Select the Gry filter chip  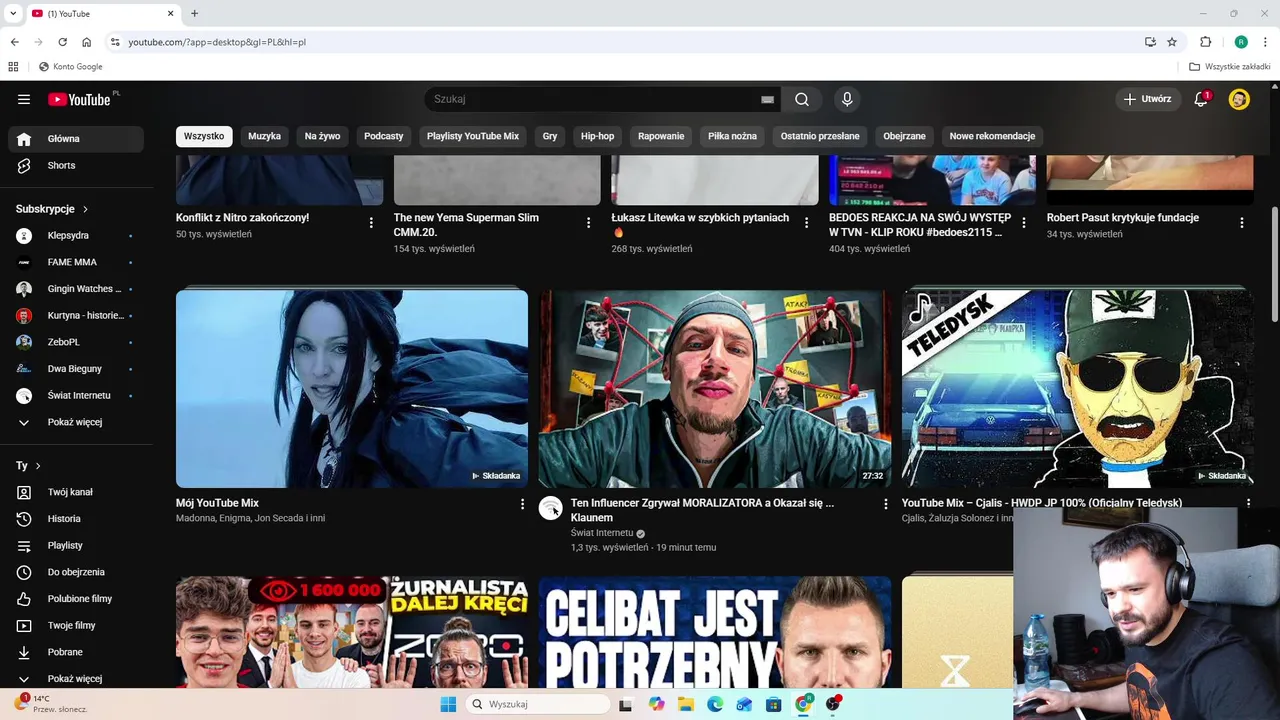(x=550, y=136)
